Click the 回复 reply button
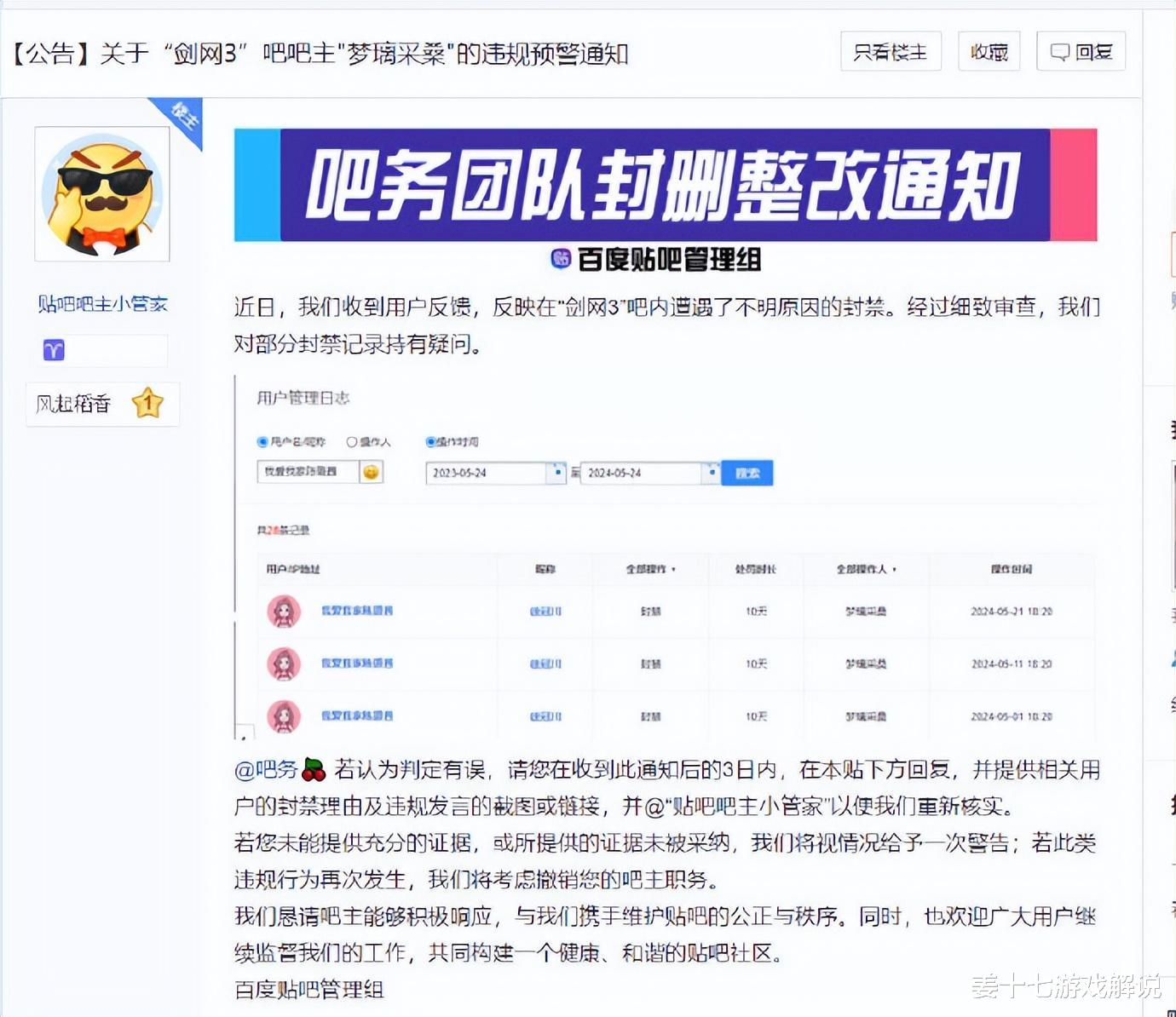The image size is (1176, 1017). 1081,51
